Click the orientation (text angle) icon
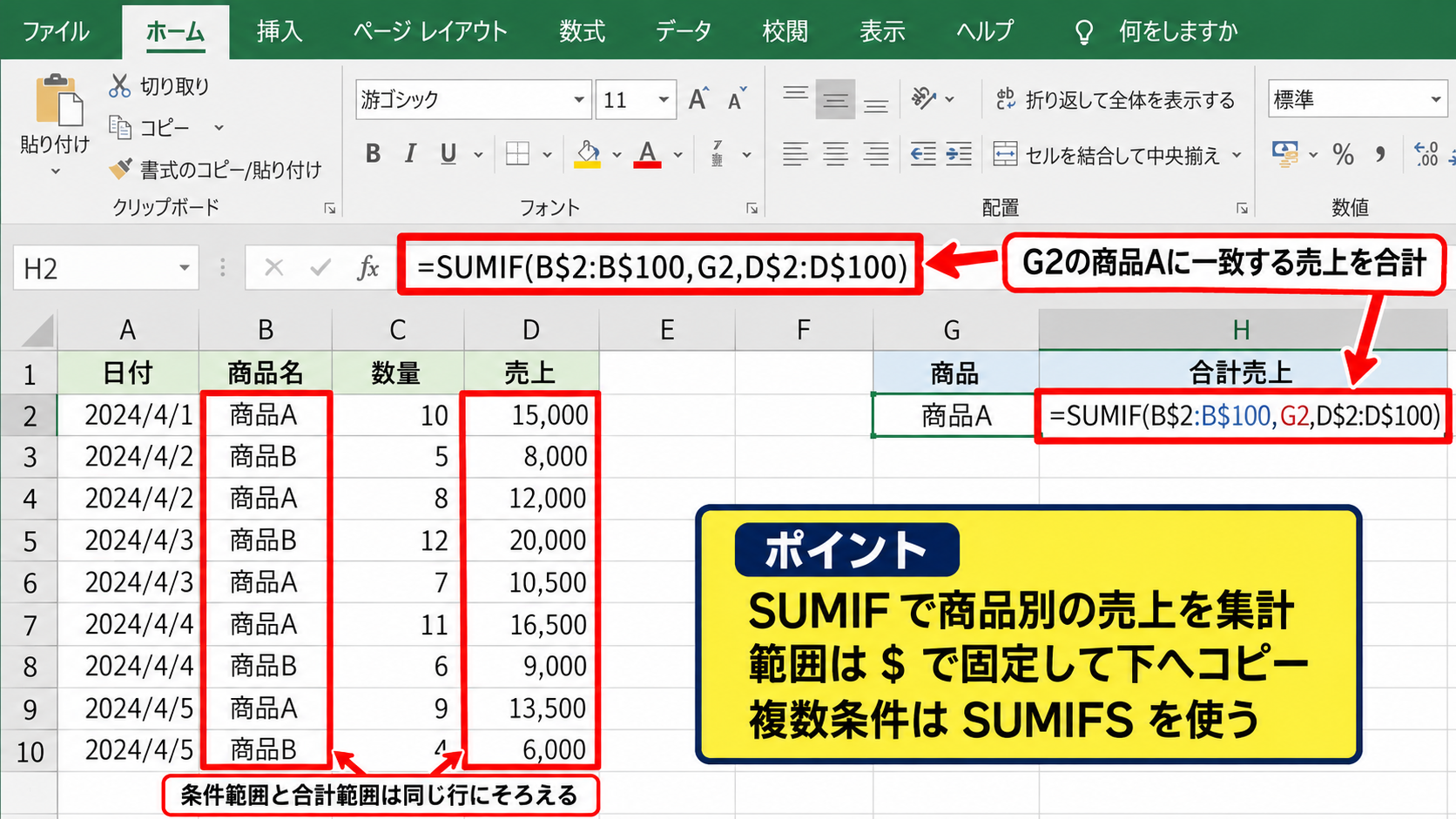 (923, 98)
